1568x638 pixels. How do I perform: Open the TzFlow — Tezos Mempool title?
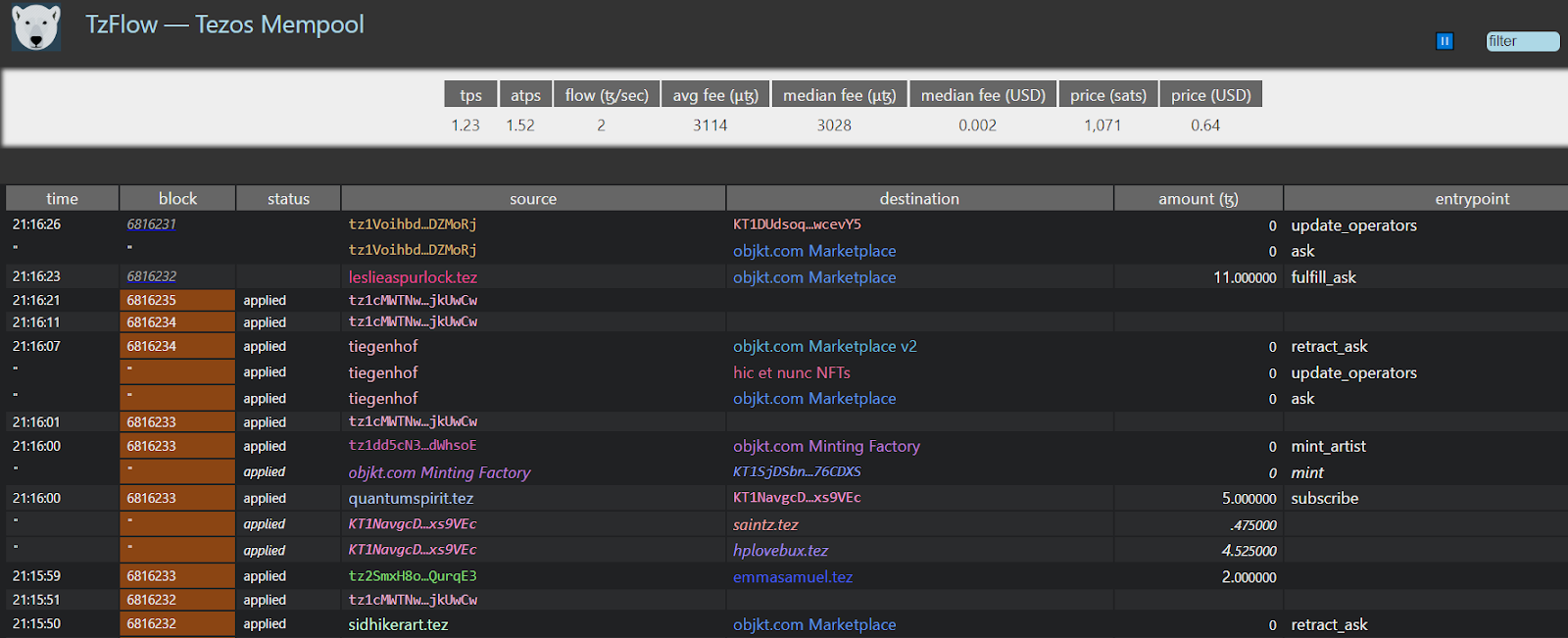click(224, 25)
